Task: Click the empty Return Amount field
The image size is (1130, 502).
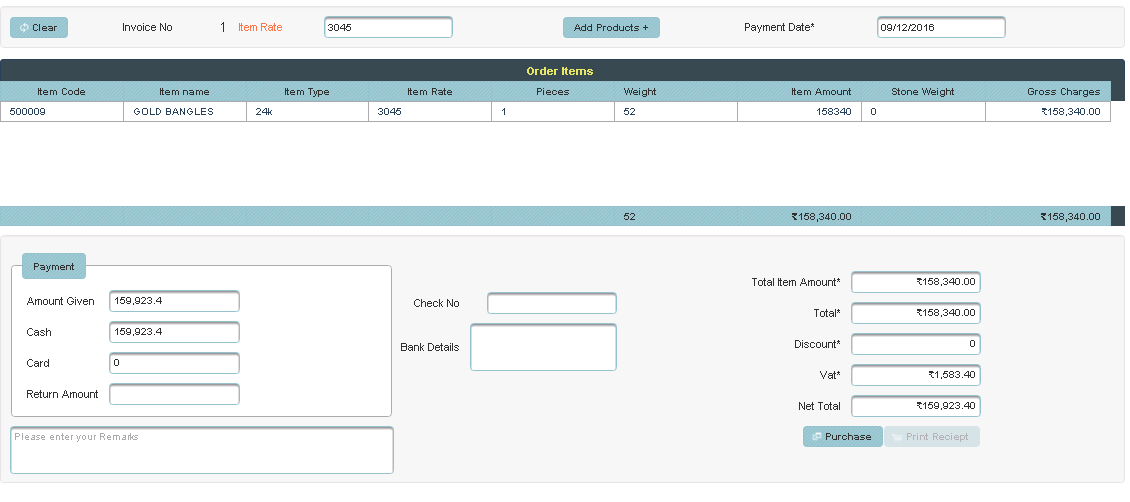Action: 174,394
